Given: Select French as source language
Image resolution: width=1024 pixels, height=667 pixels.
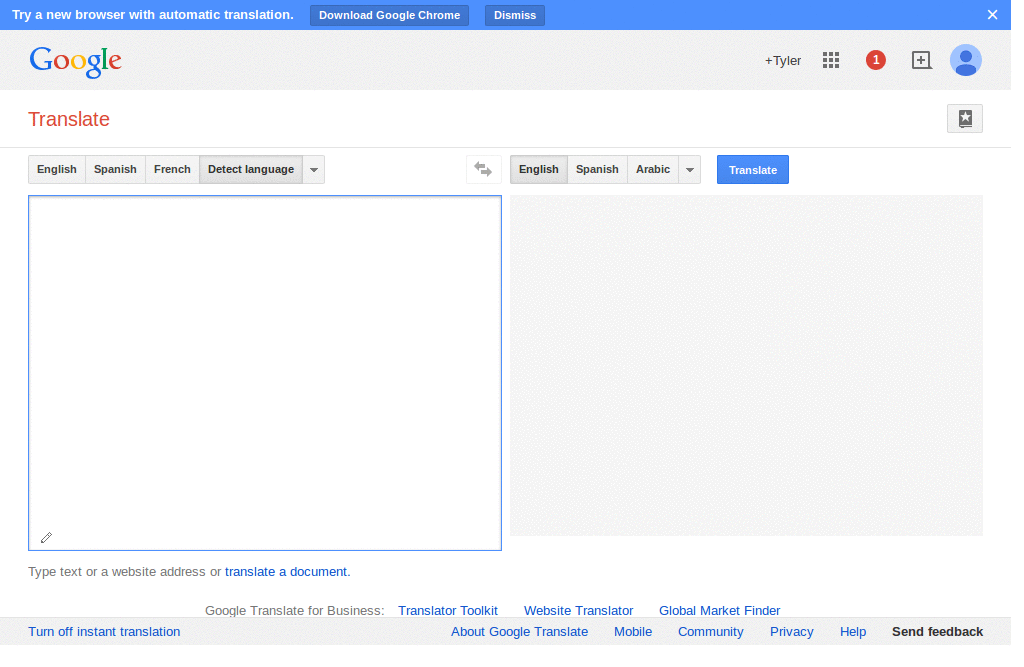Looking at the screenshot, I should [172, 169].
